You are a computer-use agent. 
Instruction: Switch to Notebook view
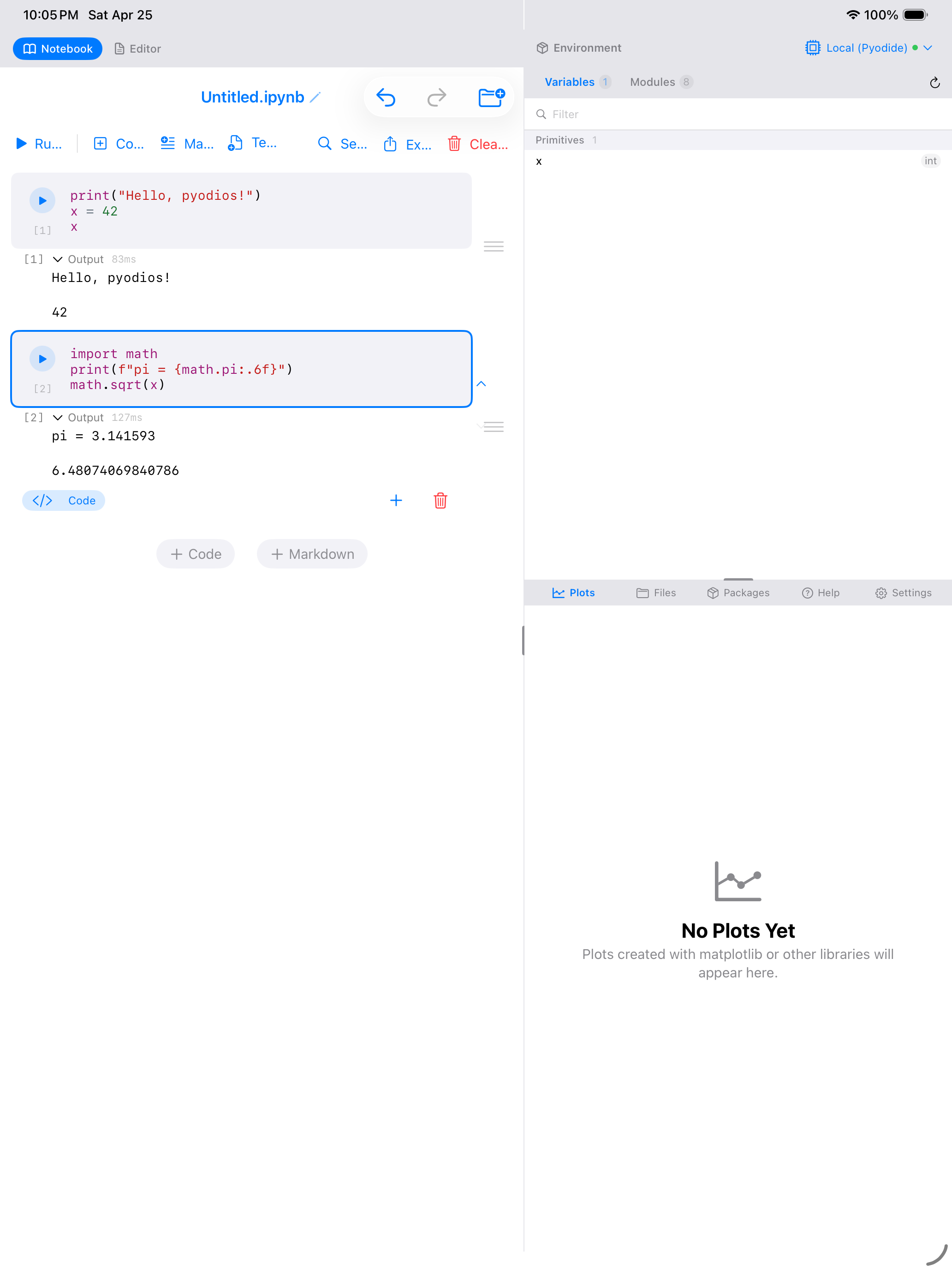pyautogui.click(x=57, y=48)
